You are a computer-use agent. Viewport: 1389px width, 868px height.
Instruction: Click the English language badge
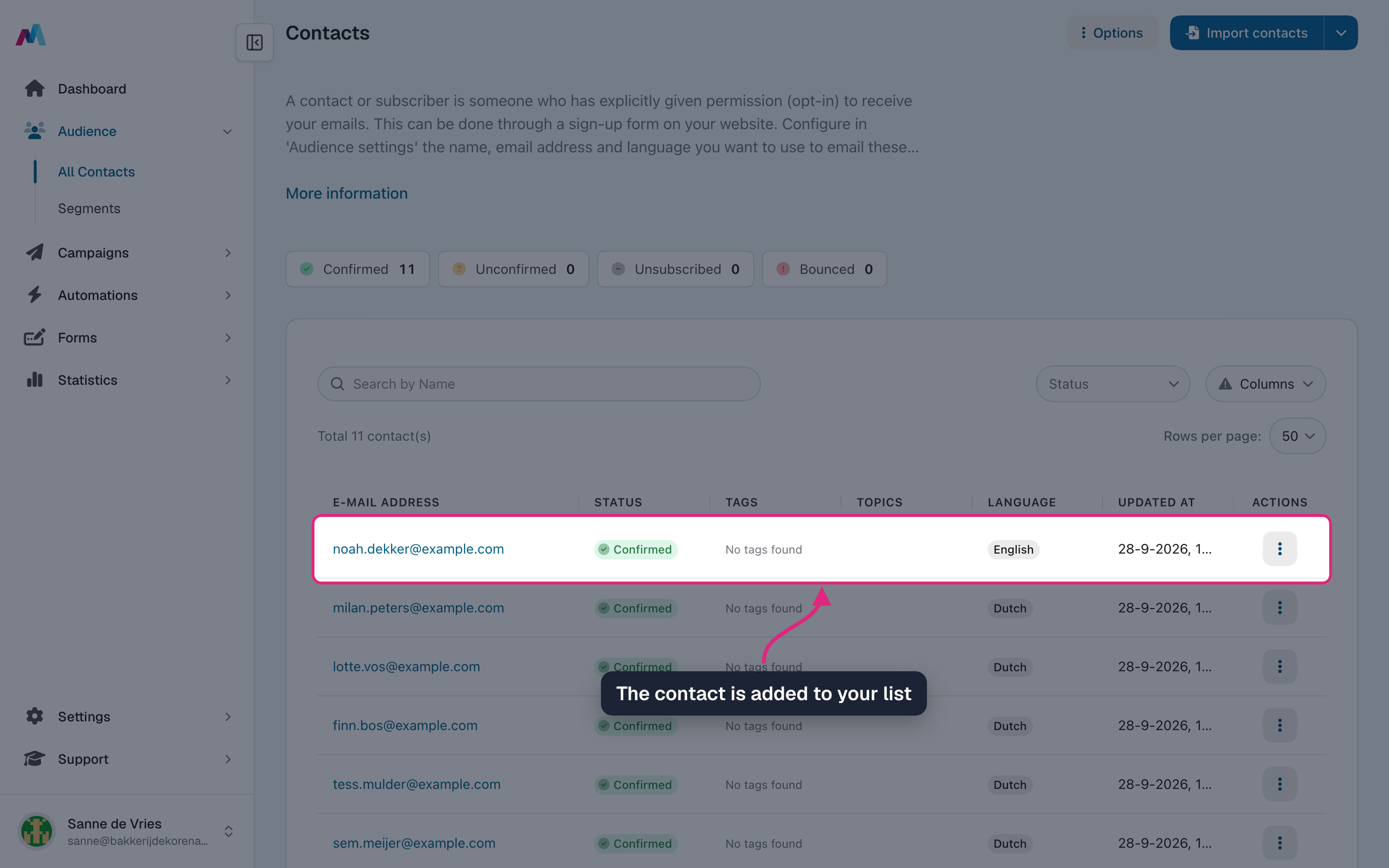pos(1013,549)
